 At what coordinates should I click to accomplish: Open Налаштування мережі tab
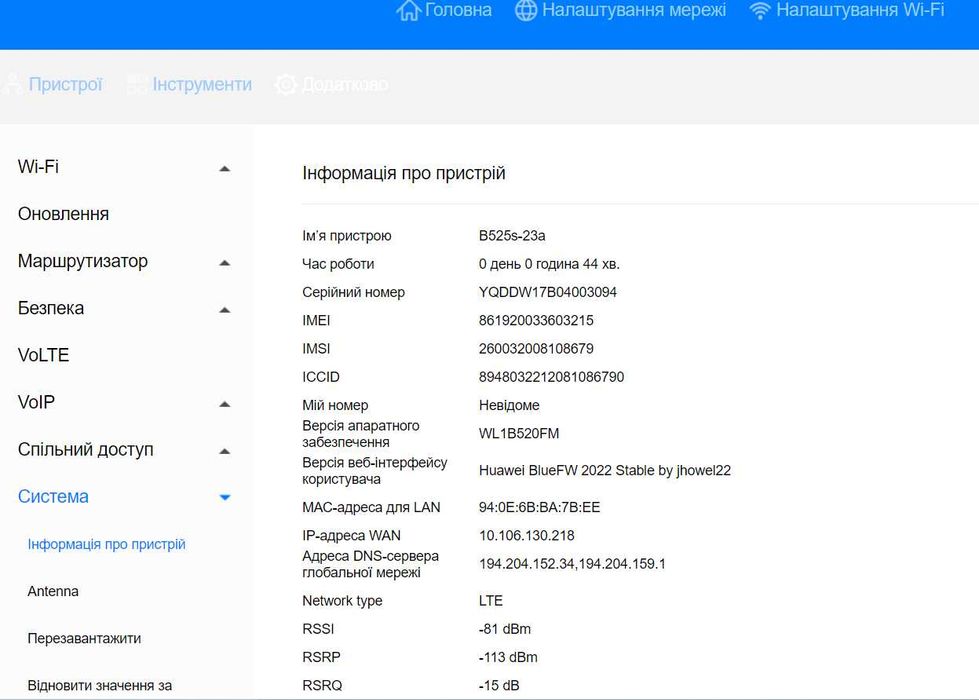[x=634, y=10]
